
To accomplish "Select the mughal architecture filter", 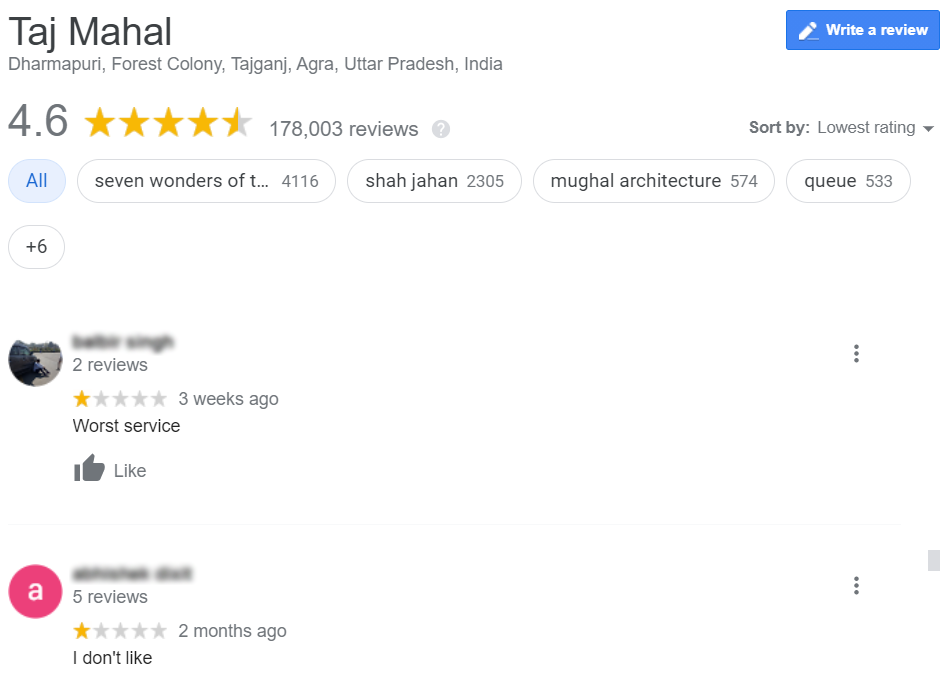I will [653, 181].
